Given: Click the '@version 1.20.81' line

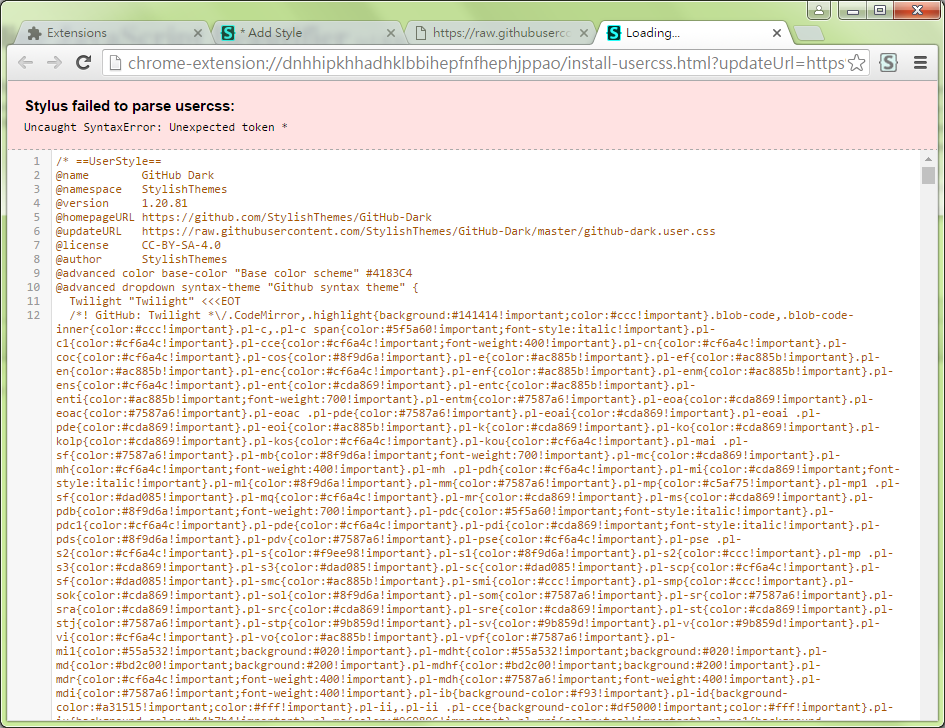Looking at the screenshot, I should click(122, 203).
